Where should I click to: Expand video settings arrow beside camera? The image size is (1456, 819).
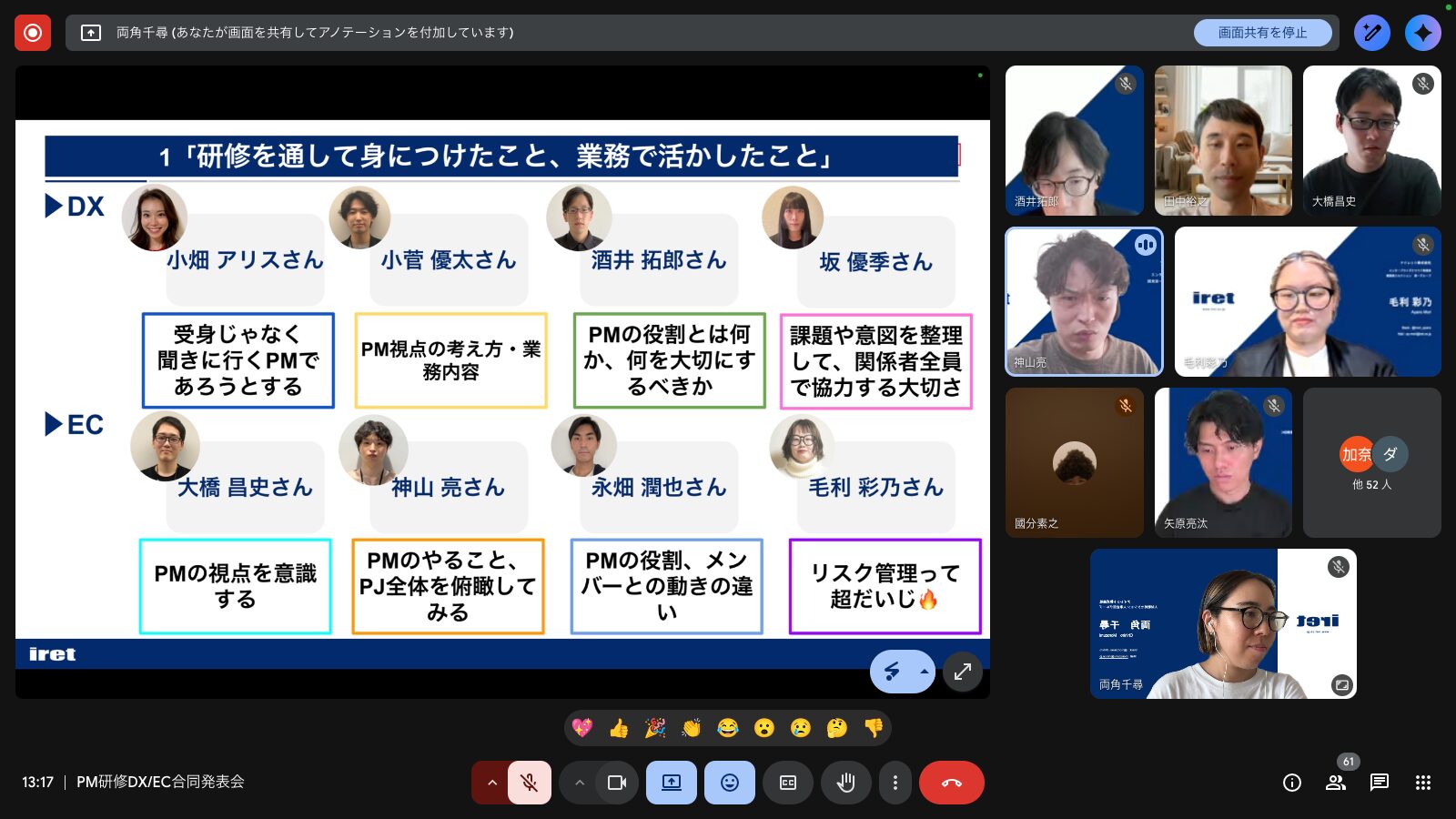(x=580, y=783)
